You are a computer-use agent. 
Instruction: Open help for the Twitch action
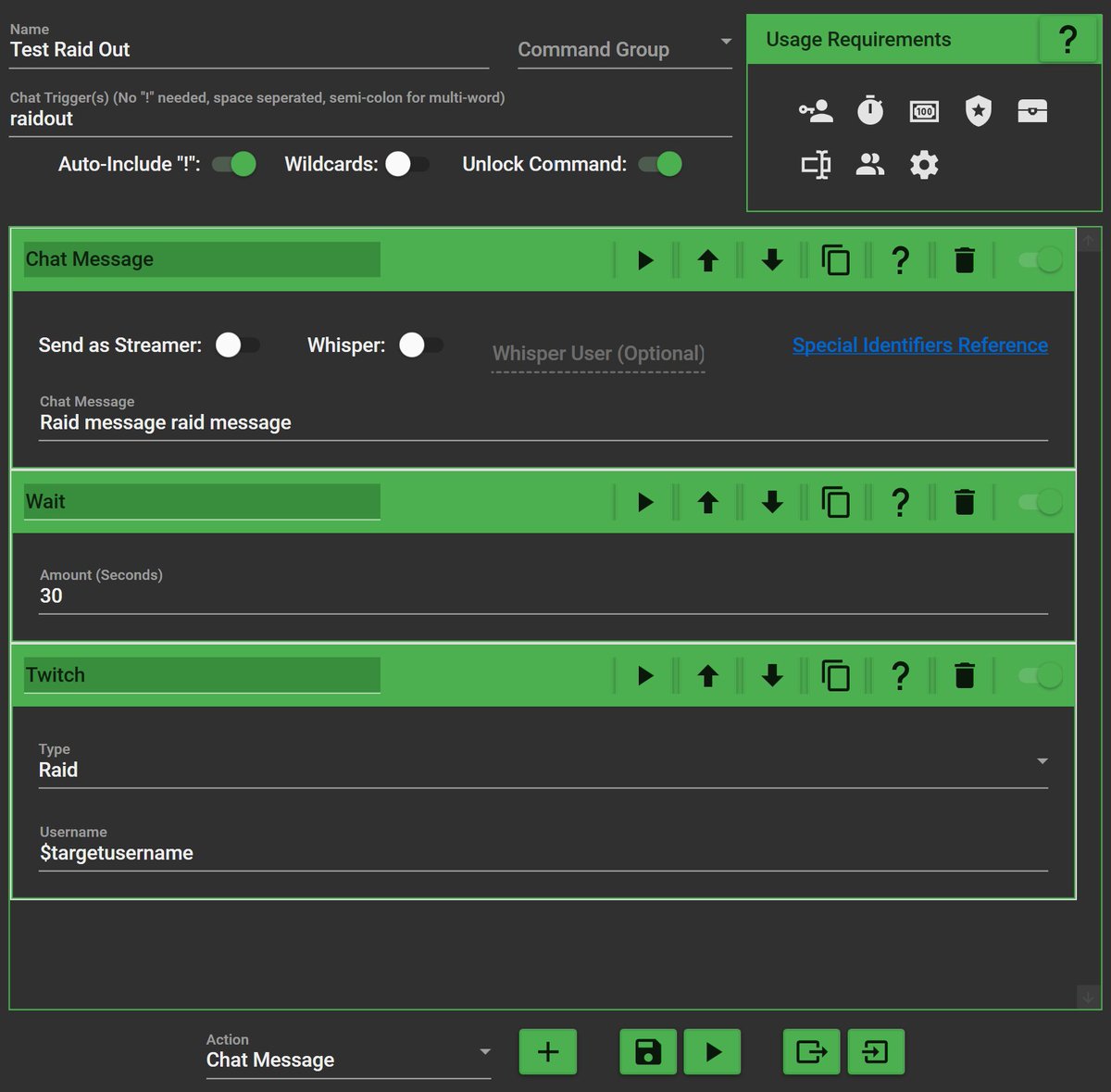pyautogui.click(x=900, y=675)
